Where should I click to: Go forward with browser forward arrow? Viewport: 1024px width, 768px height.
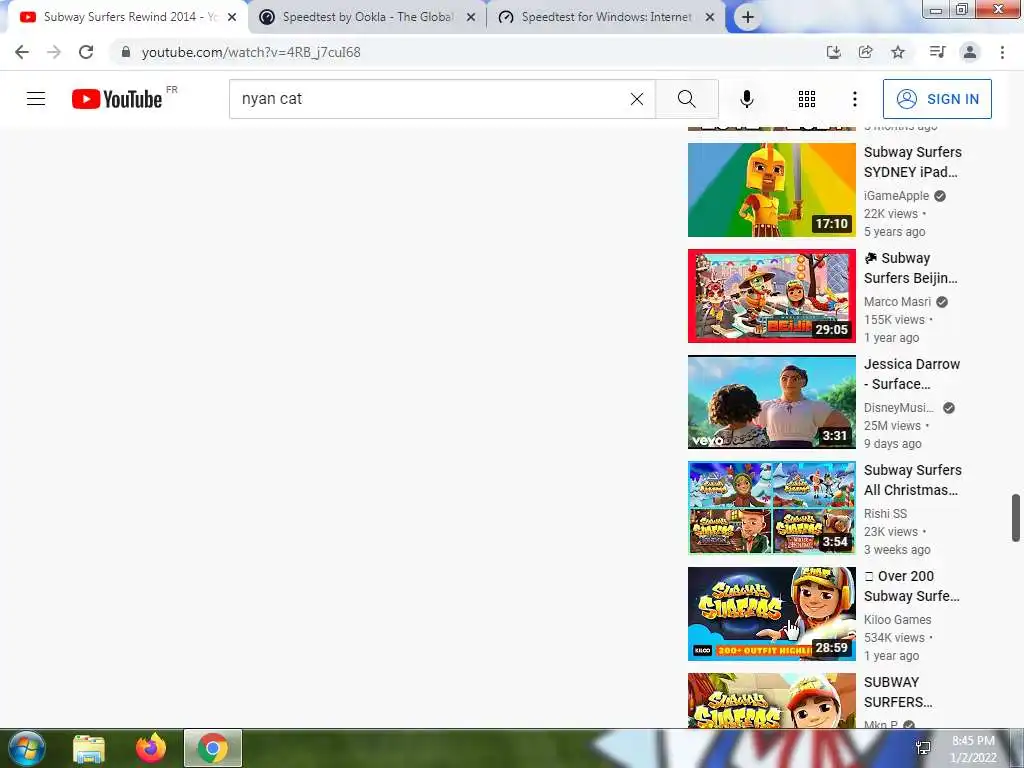[x=54, y=52]
